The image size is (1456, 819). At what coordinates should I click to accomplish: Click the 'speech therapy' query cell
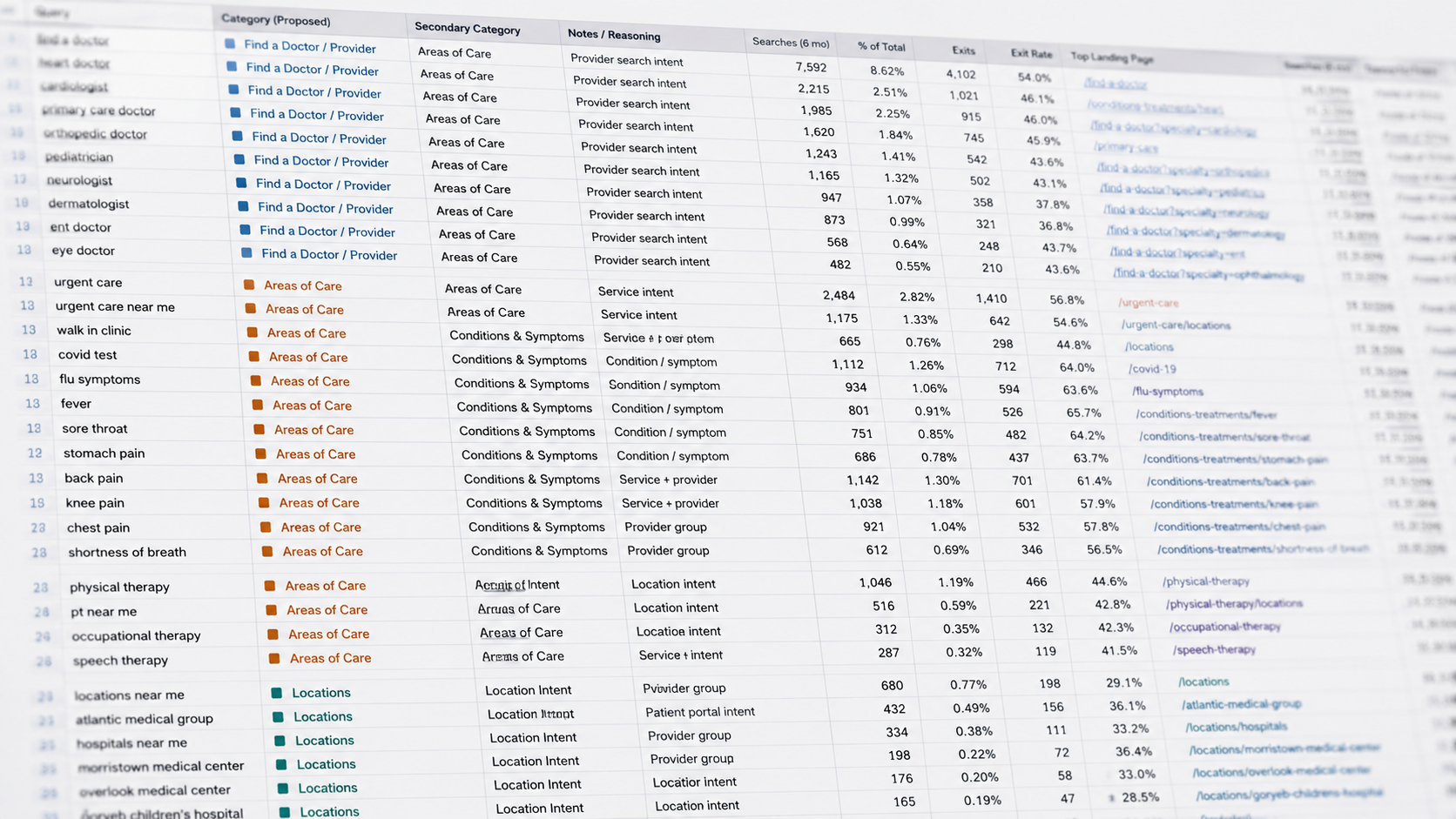(120, 661)
